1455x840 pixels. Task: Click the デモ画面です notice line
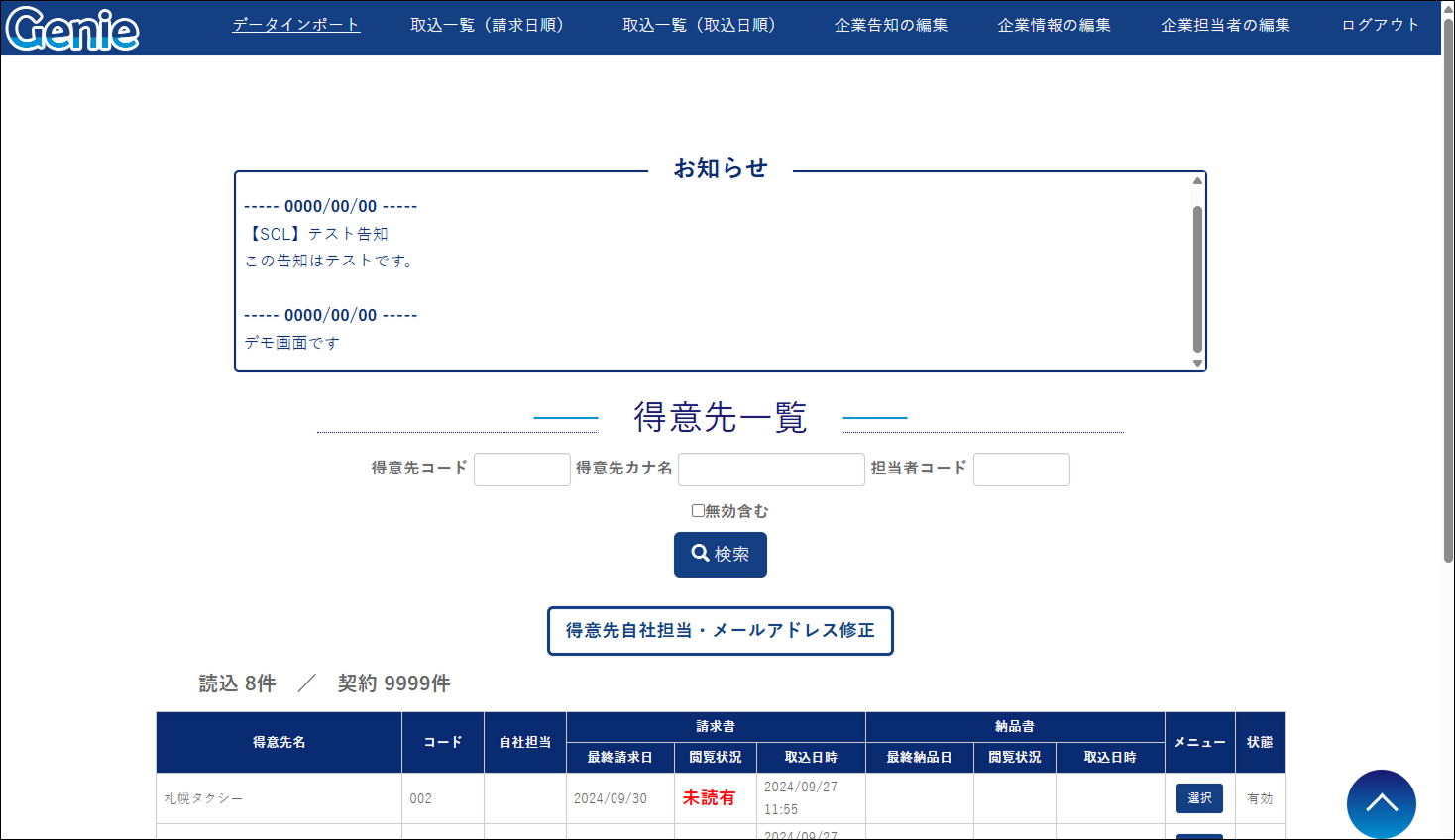coord(292,343)
